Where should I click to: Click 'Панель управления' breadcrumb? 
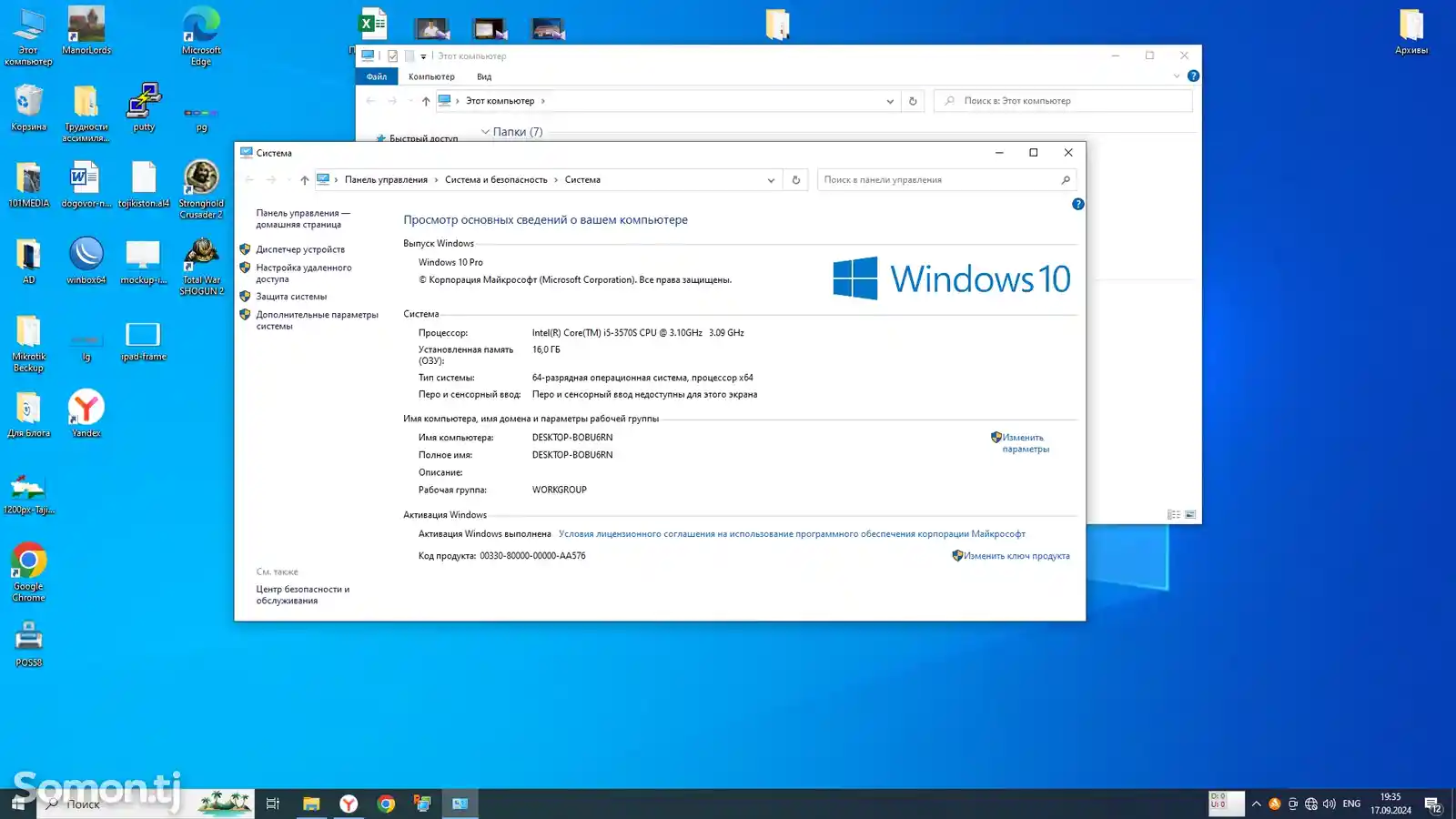click(x=386, y=180)
